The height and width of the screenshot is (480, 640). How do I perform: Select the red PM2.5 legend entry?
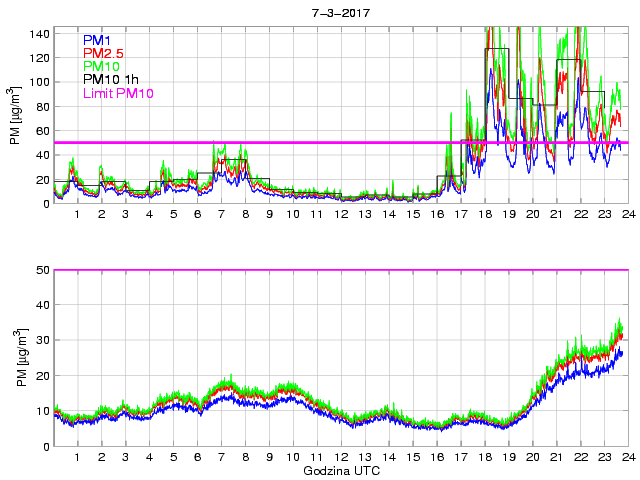coord(104,53)
